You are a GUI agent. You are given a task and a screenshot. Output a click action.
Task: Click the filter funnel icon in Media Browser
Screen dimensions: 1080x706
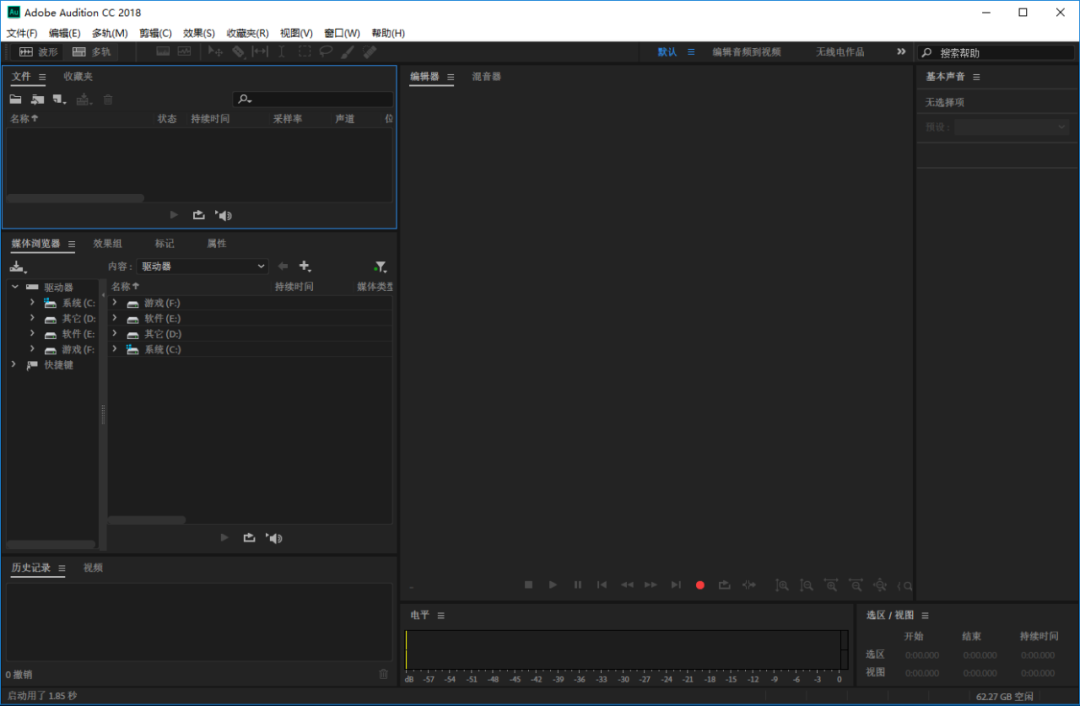(x=380, y=267)
